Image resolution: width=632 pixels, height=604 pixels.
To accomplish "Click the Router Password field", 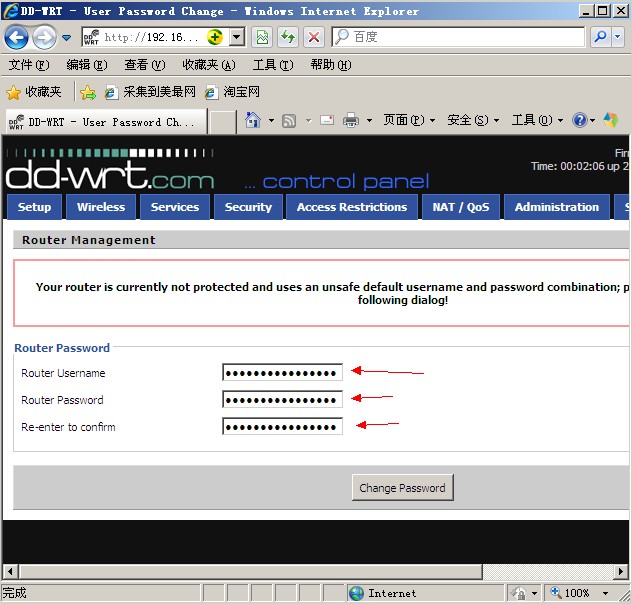I will (x=282, y=399).
